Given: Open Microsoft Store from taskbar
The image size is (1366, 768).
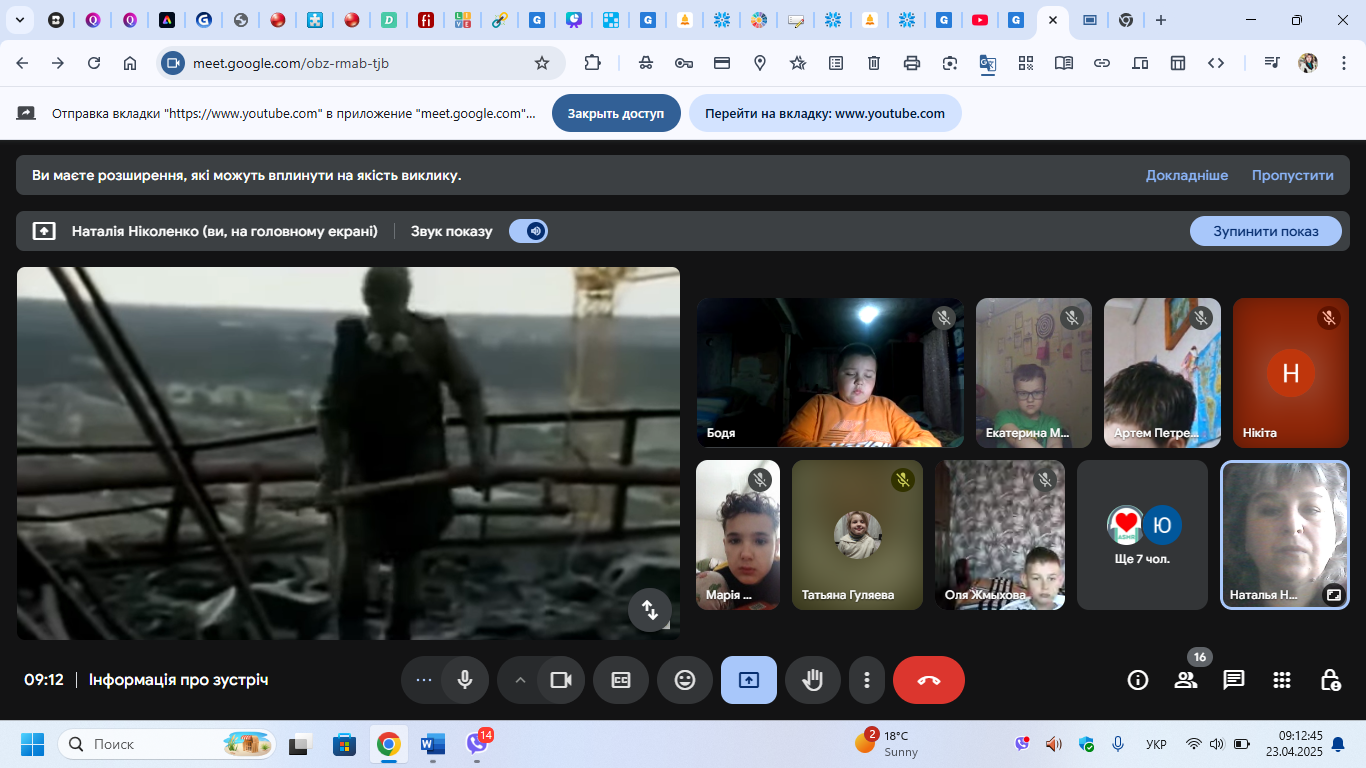Looking at the screenshot, I should coord(344,744).
